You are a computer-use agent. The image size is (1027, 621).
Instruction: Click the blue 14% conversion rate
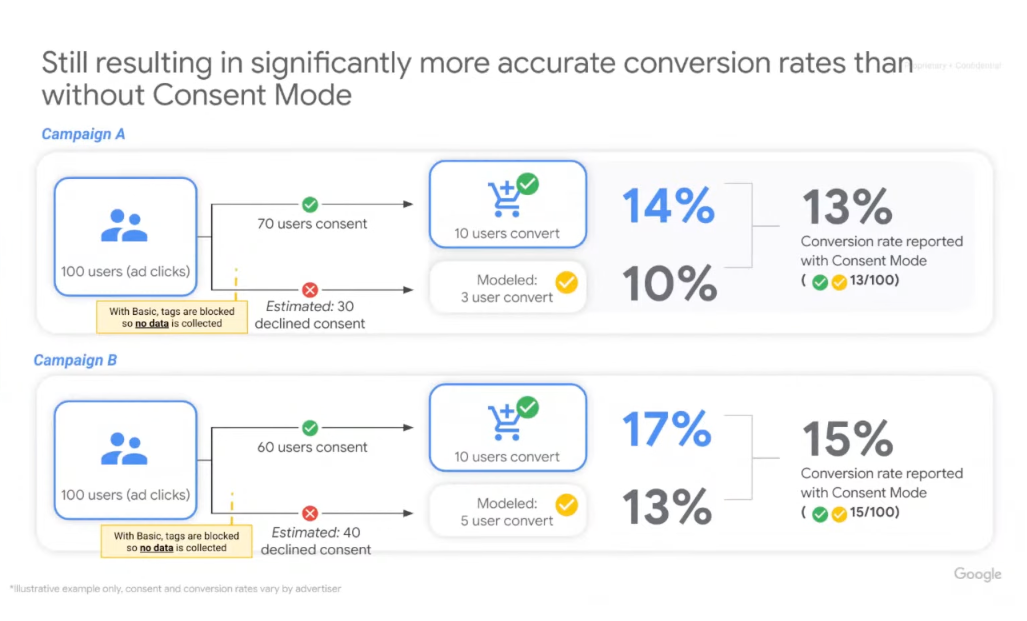668,206
